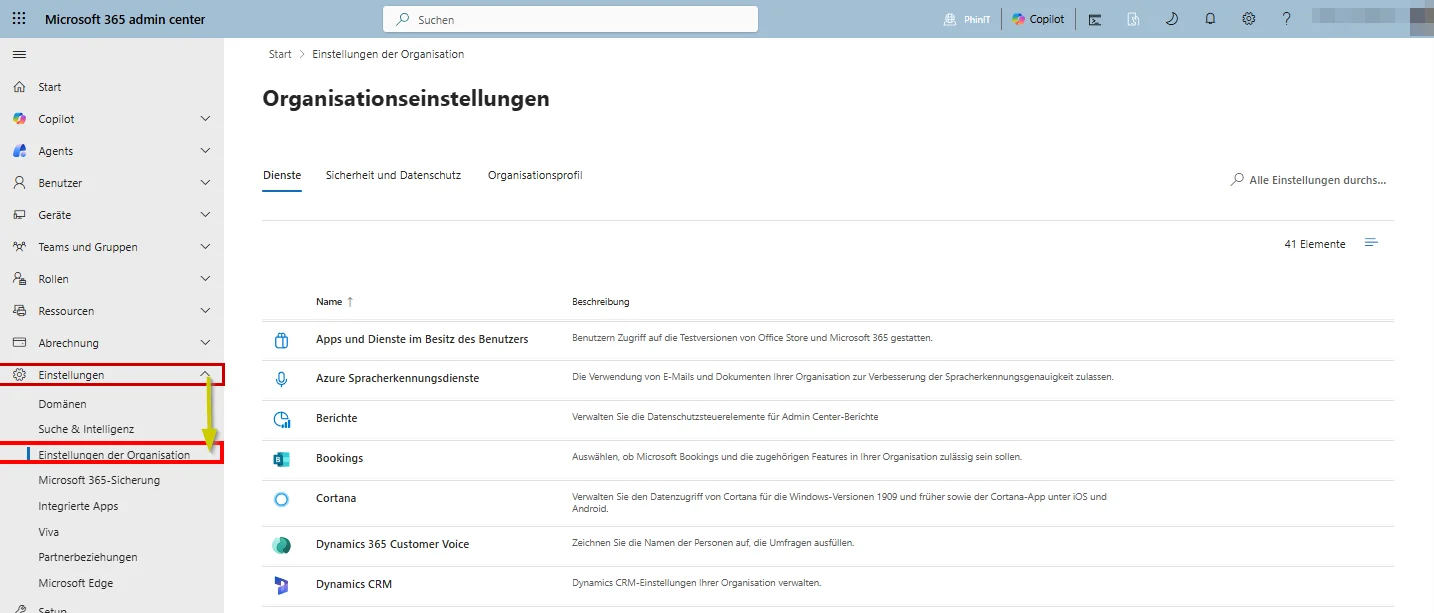
Task: Open Suche & Intelligenz in sidebar
Action: [x=86, y=429]
